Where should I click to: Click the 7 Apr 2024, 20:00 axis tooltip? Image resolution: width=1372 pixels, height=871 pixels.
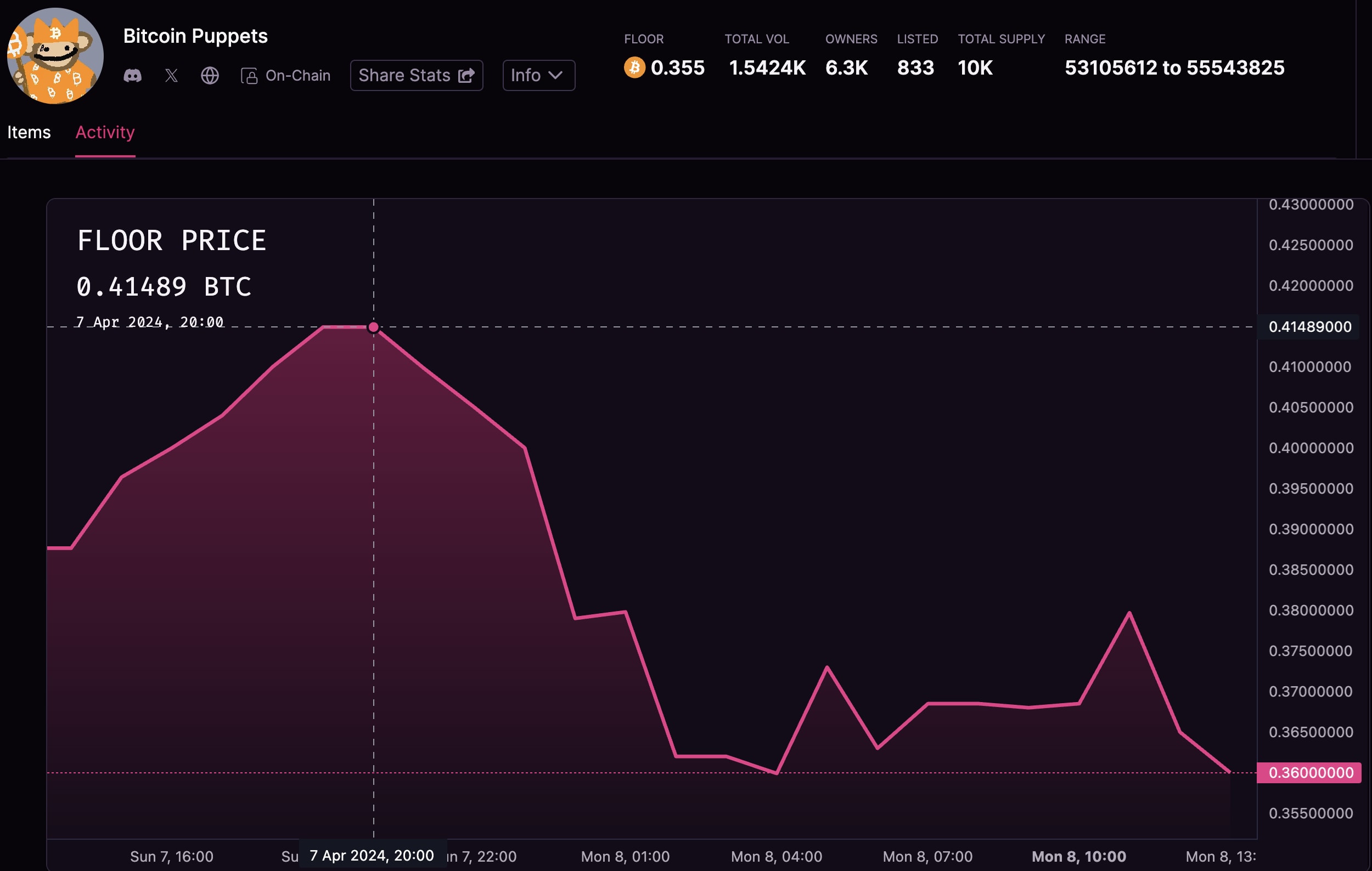pyautogui.click(x=372, y=855)
